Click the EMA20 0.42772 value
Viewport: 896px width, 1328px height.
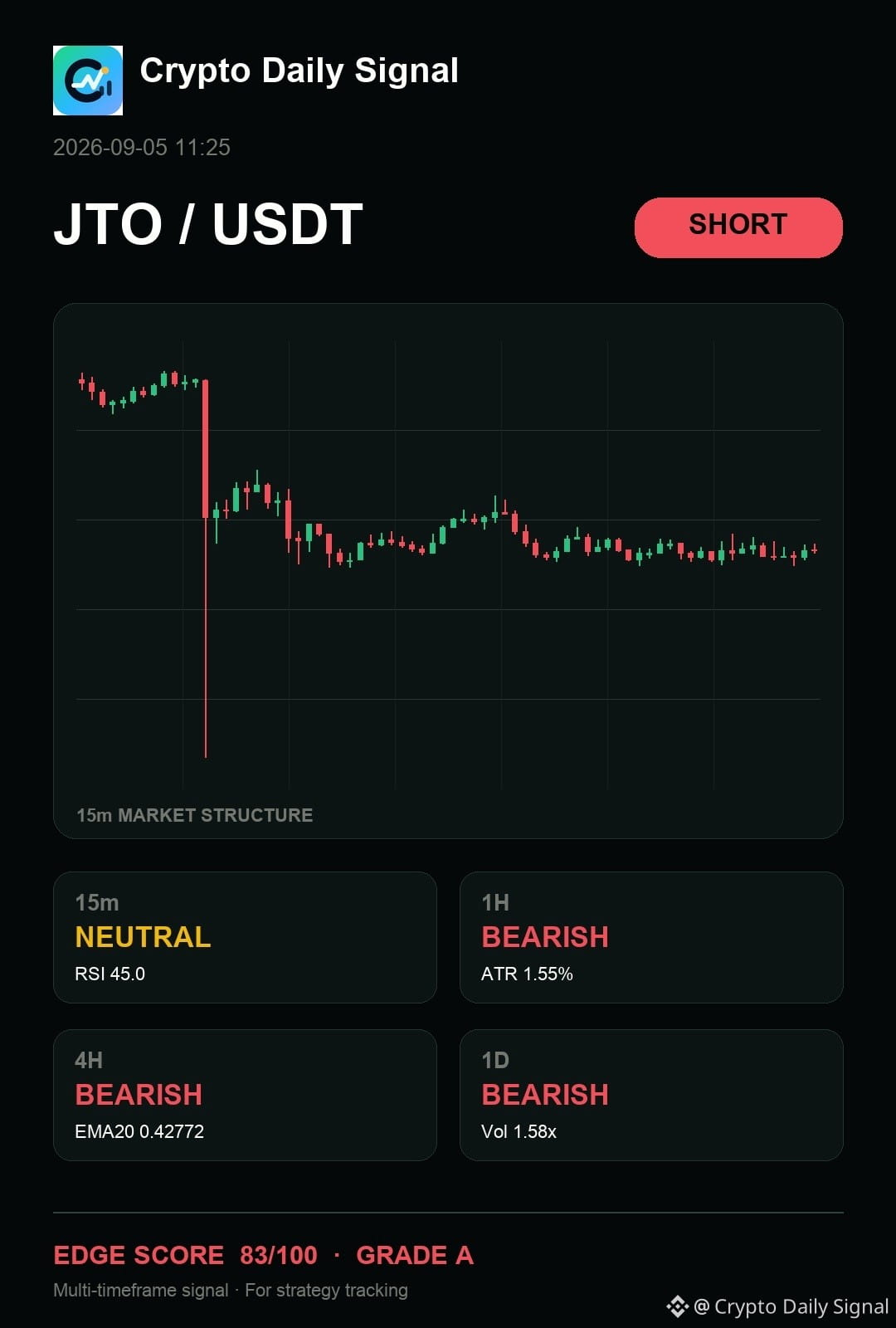pos(139,1131)
